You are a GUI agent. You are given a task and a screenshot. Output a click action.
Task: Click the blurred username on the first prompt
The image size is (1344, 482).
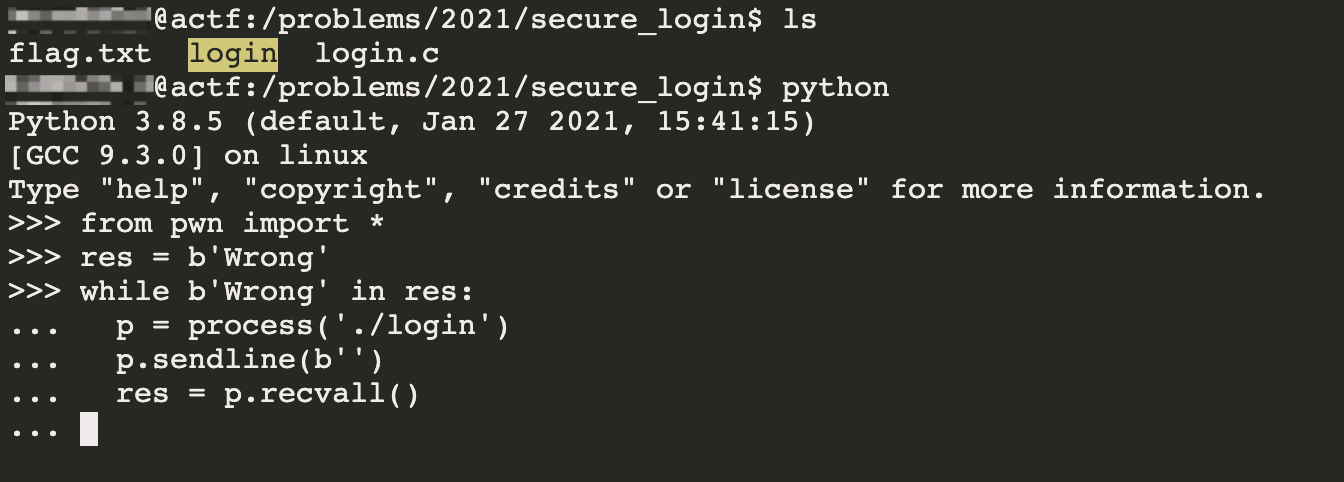[x=80, y=18]
